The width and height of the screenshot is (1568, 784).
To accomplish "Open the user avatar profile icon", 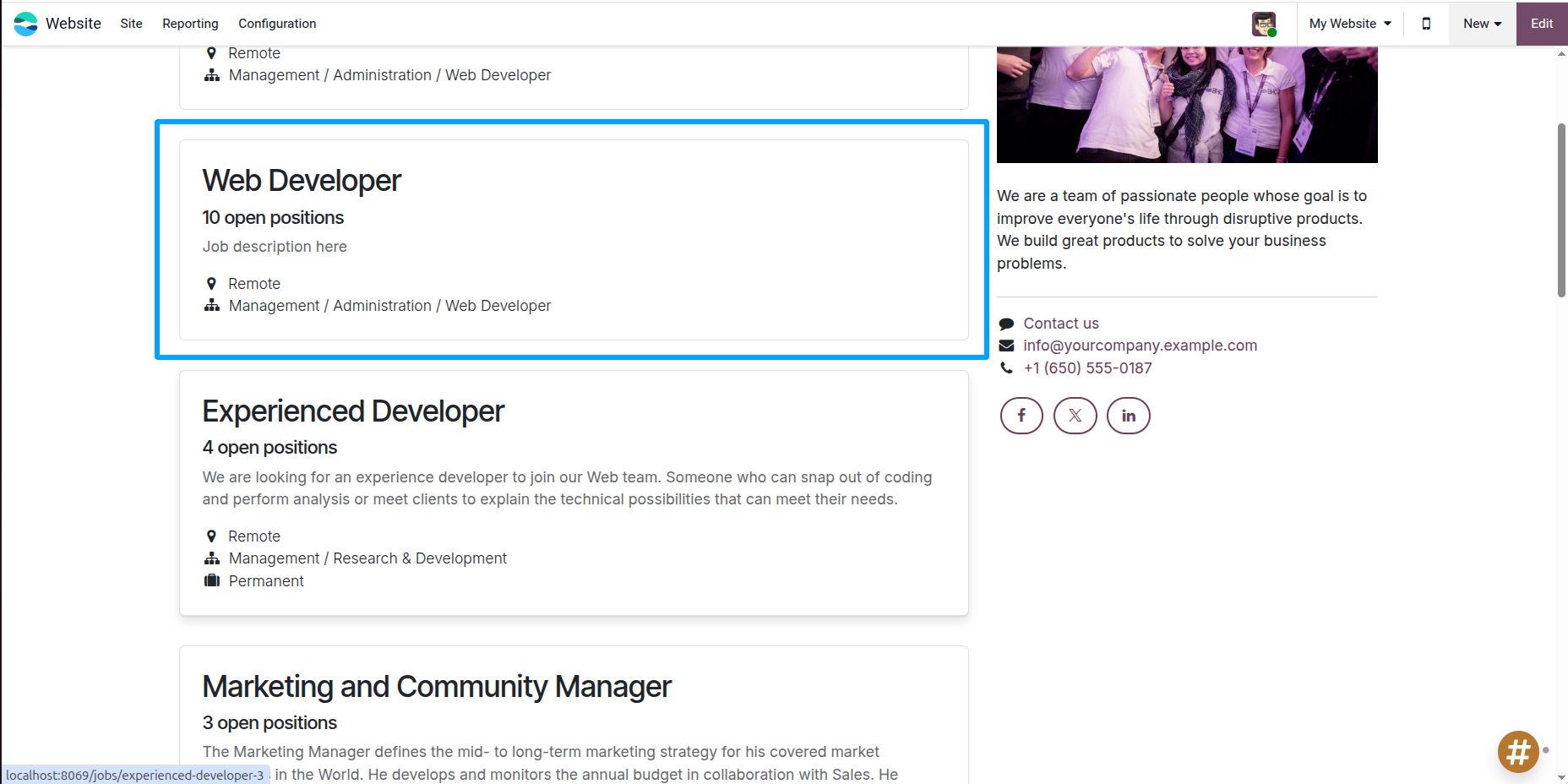I will pyautogui.click(x=1264, y=23).
